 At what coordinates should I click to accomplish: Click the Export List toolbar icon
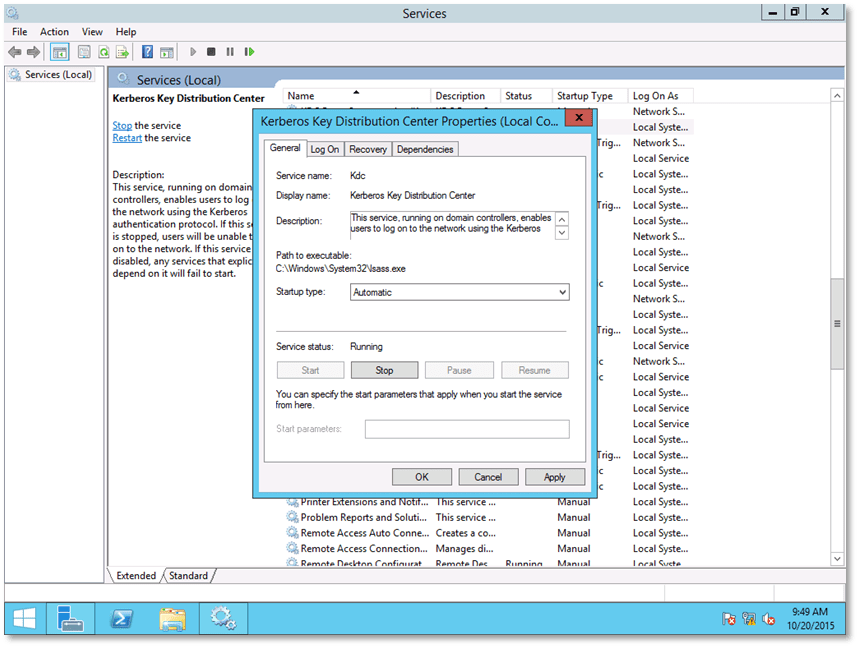(122, 52)
